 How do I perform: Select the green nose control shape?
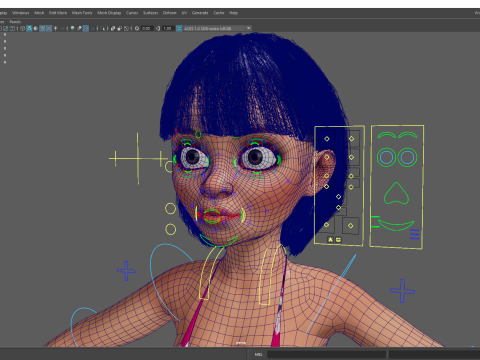click(396, 193)
